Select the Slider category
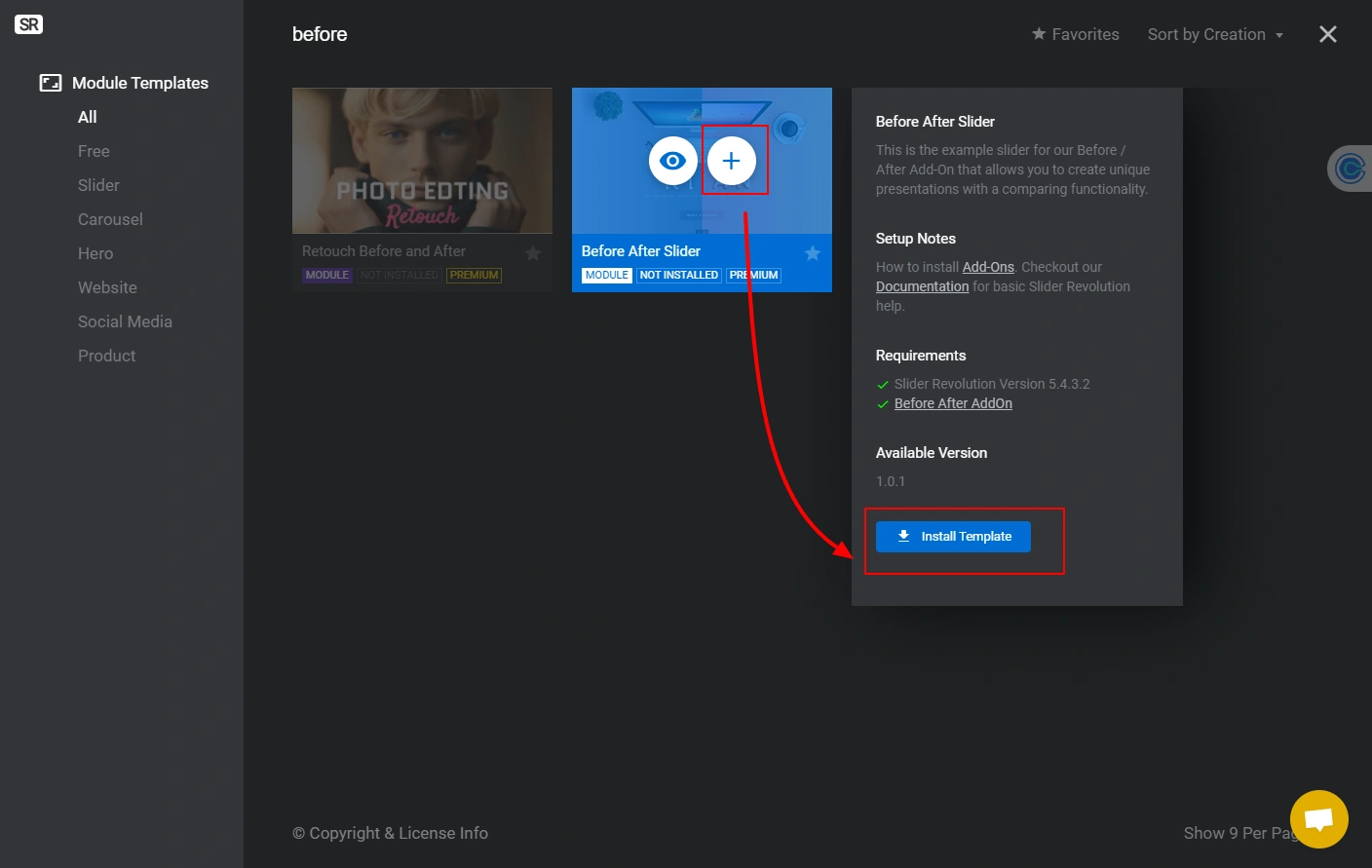 pos(98,185)
